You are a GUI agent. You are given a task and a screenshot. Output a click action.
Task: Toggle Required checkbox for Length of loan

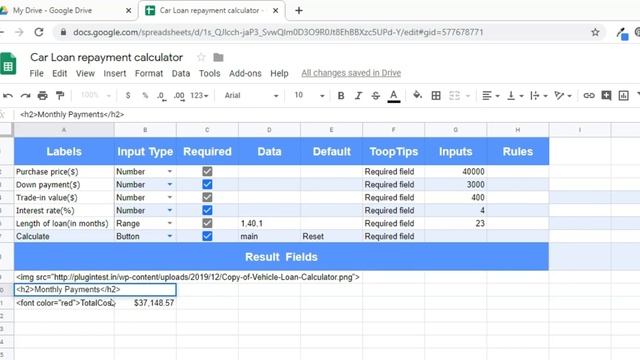[x=207, y=223]
